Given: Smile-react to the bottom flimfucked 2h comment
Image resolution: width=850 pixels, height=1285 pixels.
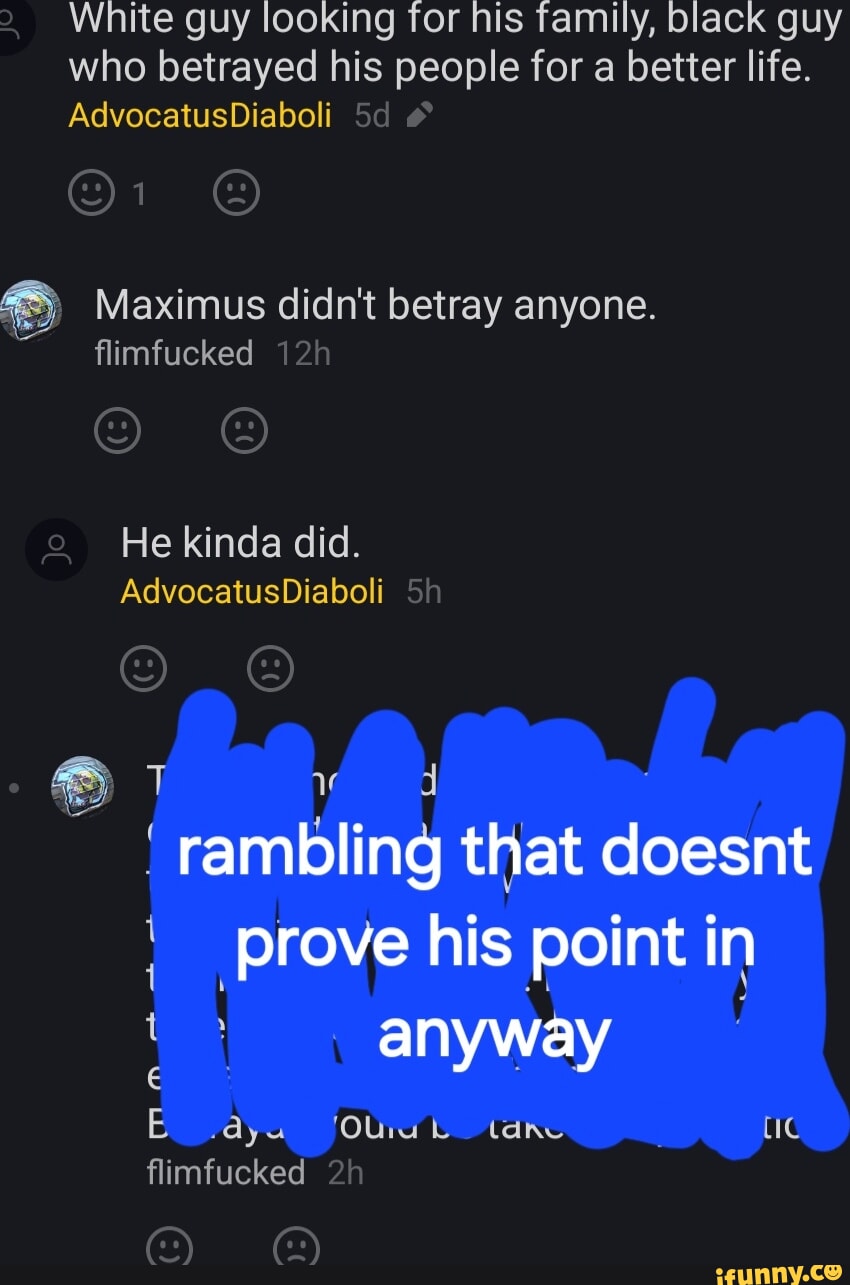Looking at the screenshot, I should point(169,1248).
